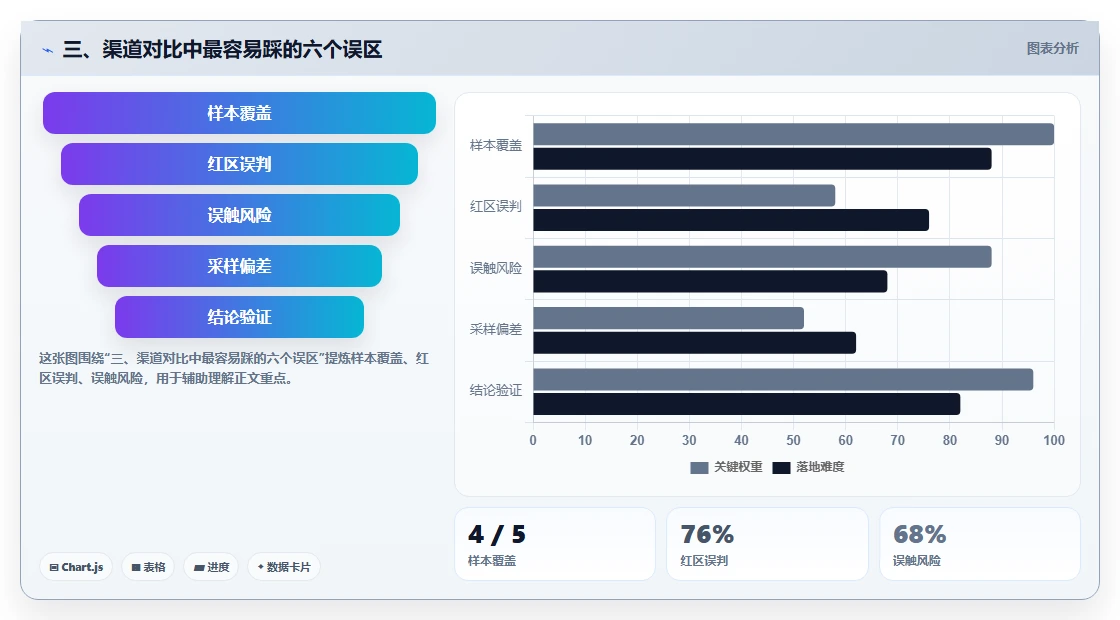Click the dark 误触风险 落地难度 chart bar
Screen dimensions: 1120x620
(x=710, y=281)
